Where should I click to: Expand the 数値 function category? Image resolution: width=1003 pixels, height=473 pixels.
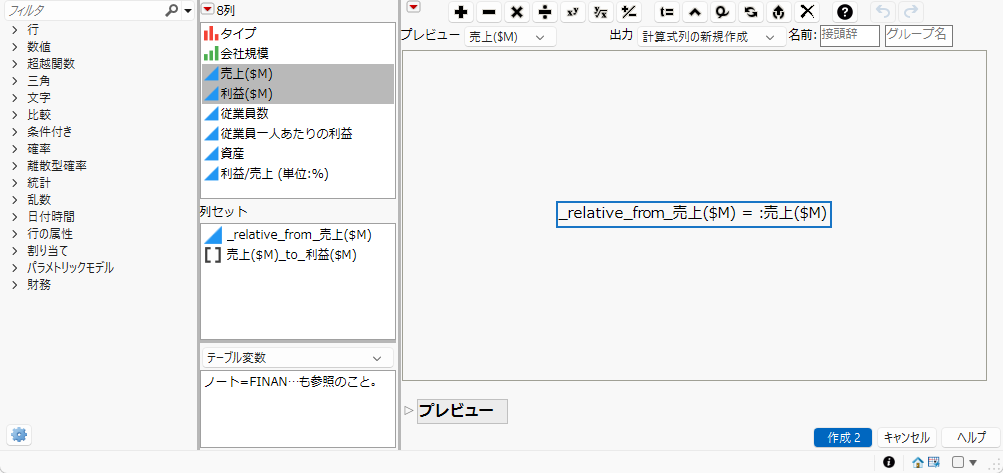click(15, 47)
